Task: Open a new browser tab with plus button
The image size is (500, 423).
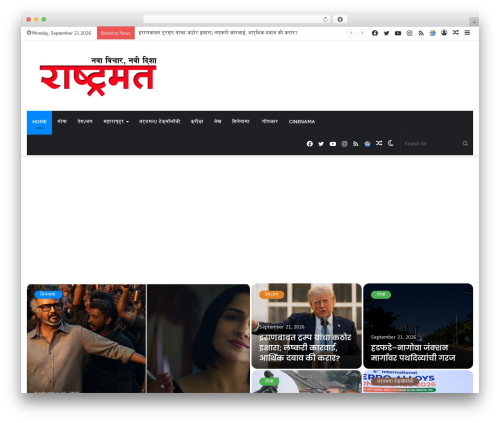Action: 474,22
